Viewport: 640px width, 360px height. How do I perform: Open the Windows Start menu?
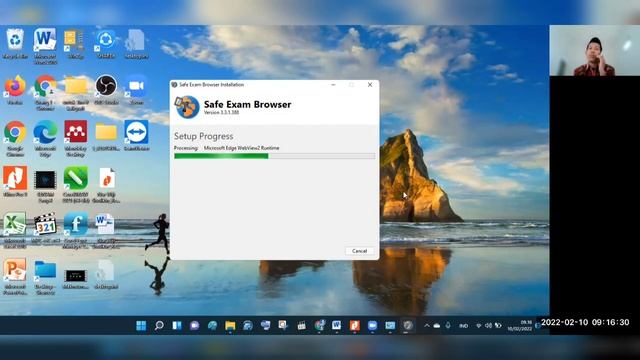pyautogui.click(x=141, y=325)
